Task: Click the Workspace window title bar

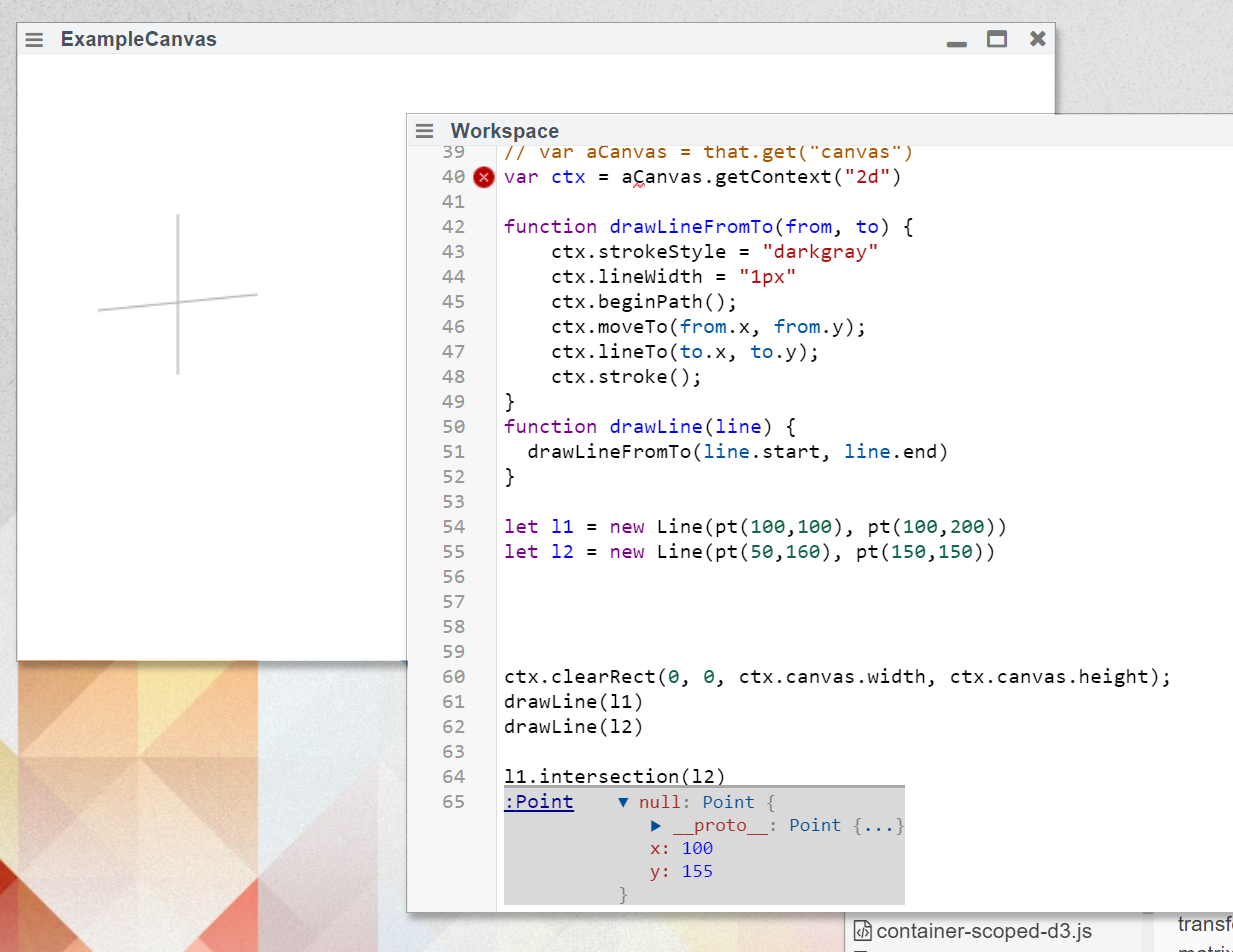Action: 800,131
